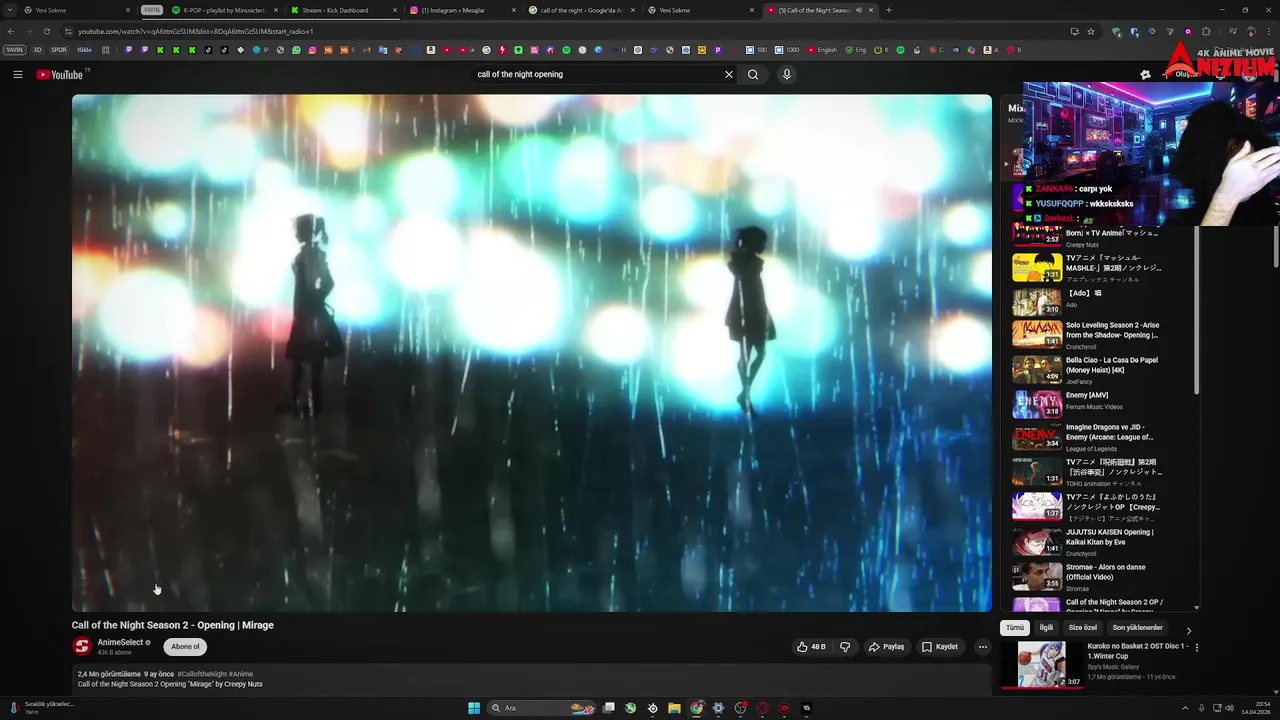Open options for the Kuroko no Basket 2 OST video

pyautogui.click(x=1197, y=647)
